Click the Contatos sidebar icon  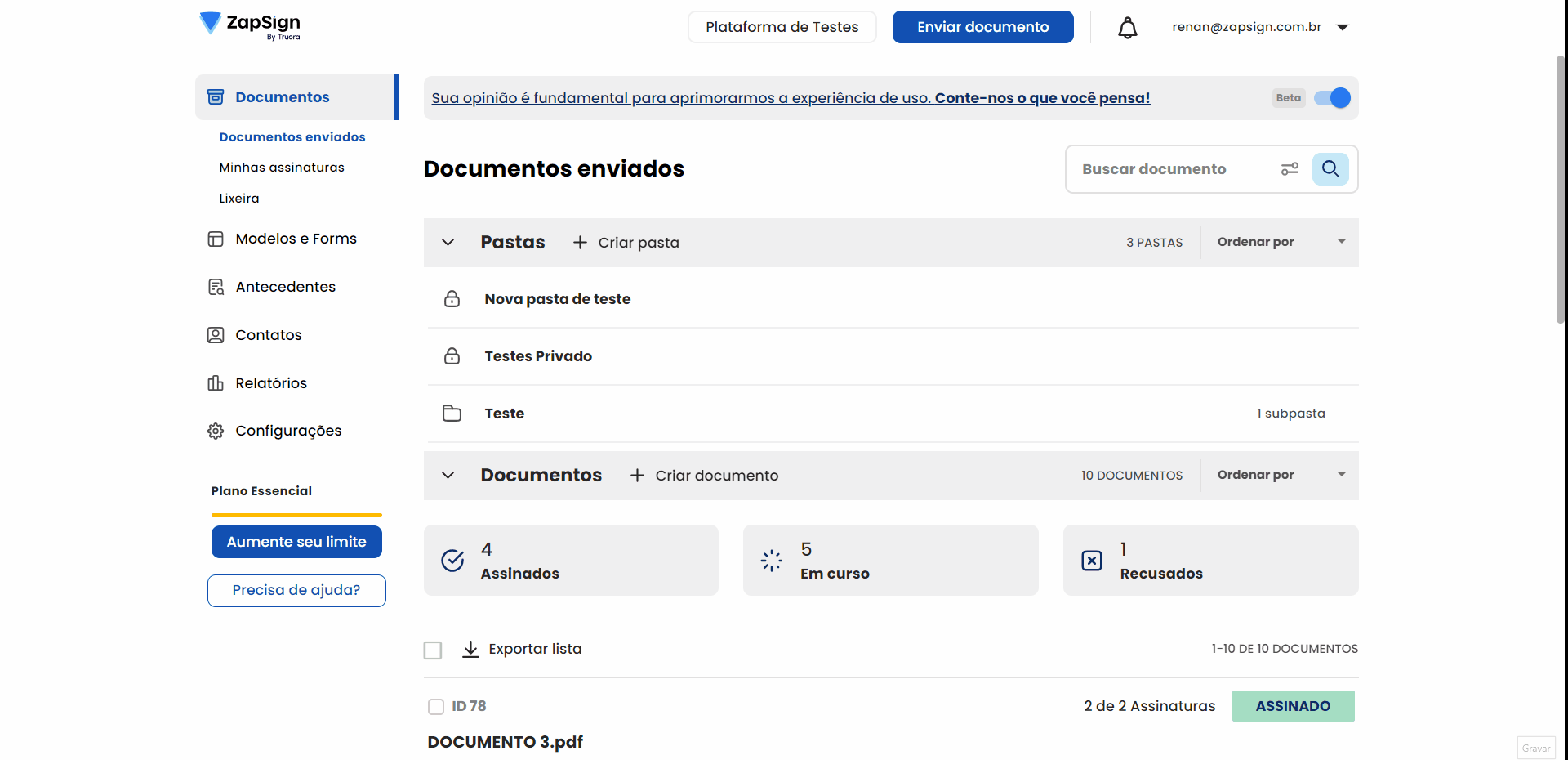(216, 335)
